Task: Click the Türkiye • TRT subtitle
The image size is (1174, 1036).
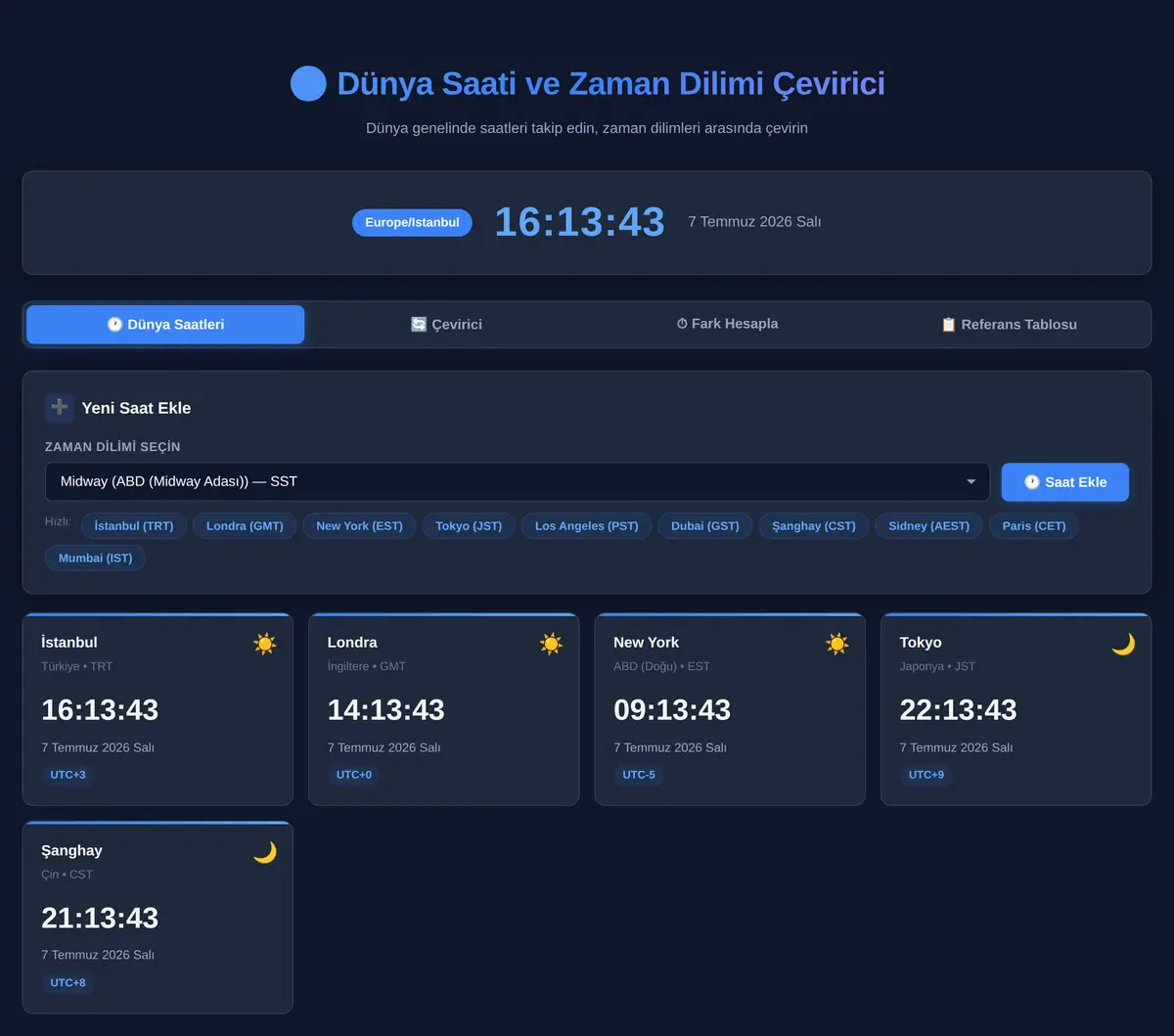Action: click(x=77, y=666)
